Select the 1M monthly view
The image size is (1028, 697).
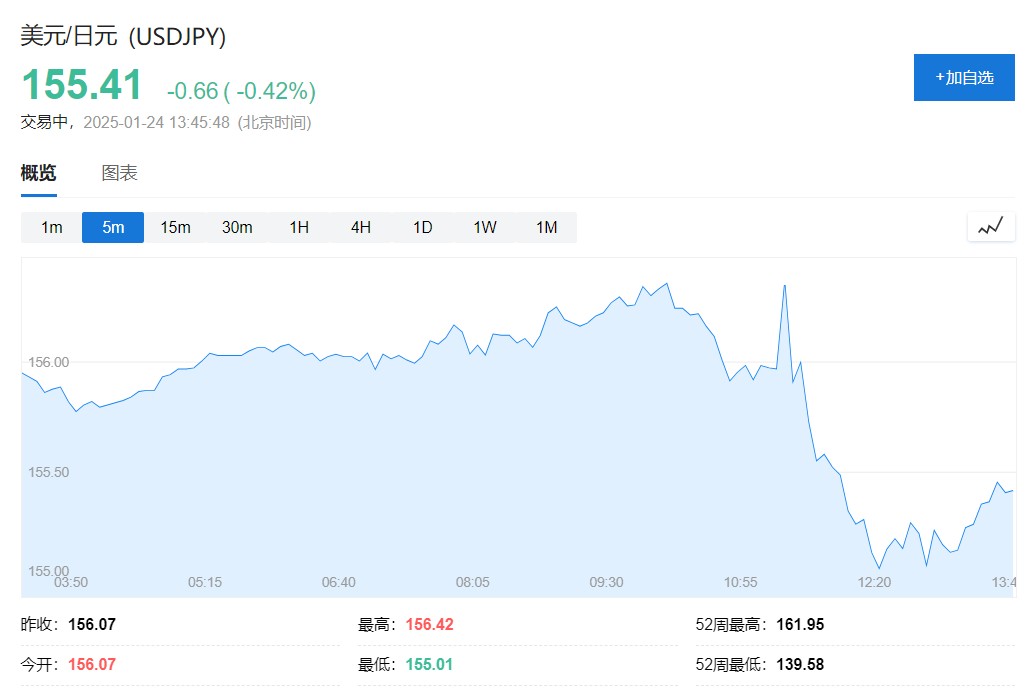546,228
